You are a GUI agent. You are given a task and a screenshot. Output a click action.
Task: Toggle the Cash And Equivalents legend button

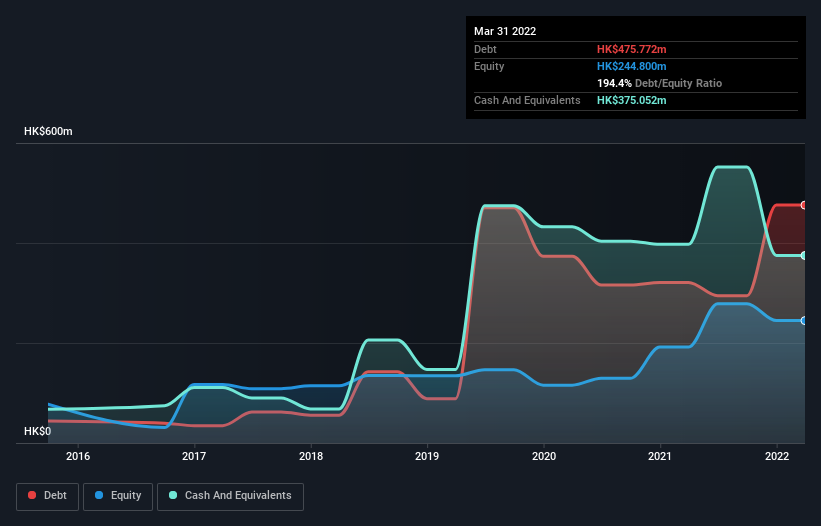tap(230, 496)
